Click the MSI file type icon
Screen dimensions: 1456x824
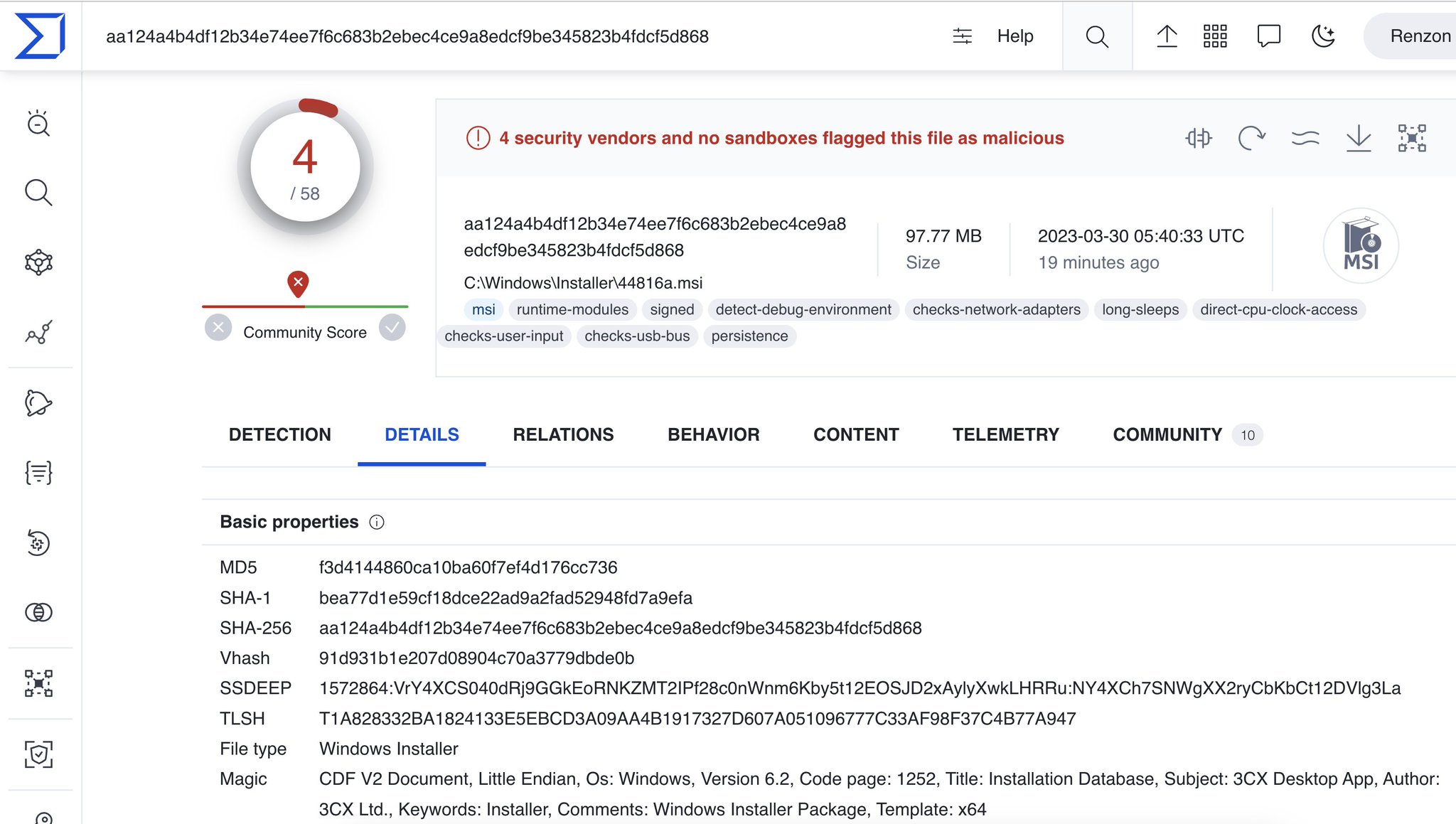(x=1361, y=245)
